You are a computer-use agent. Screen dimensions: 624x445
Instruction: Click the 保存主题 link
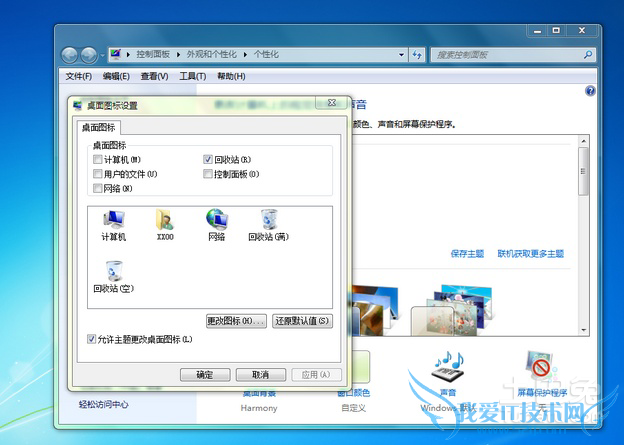pos(467,254)
